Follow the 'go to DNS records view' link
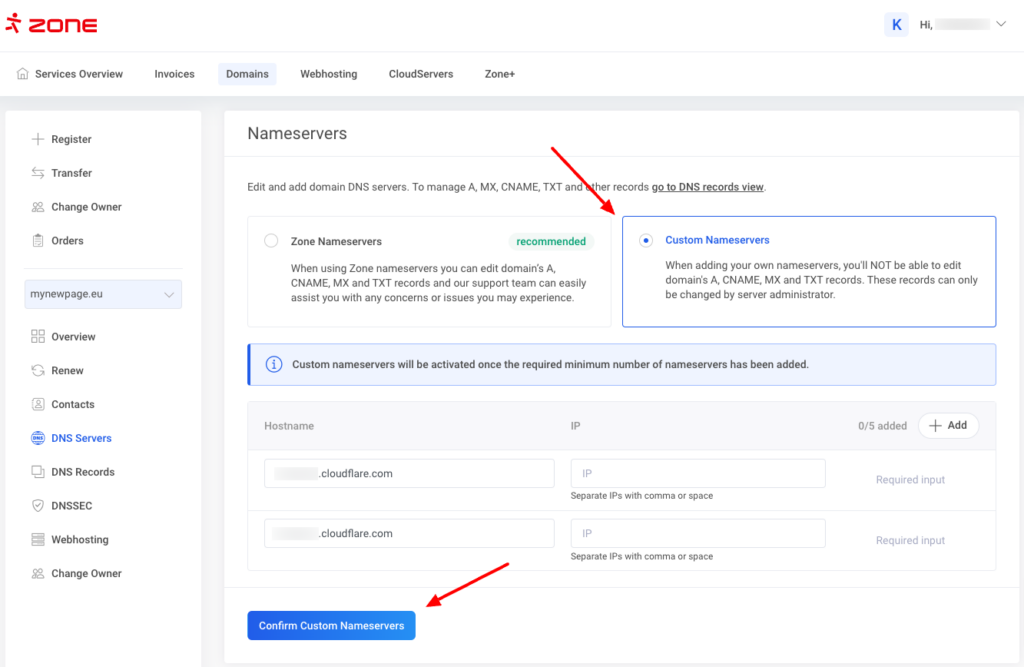Screen dimensions: 1024x667 [x=707, y=187]
